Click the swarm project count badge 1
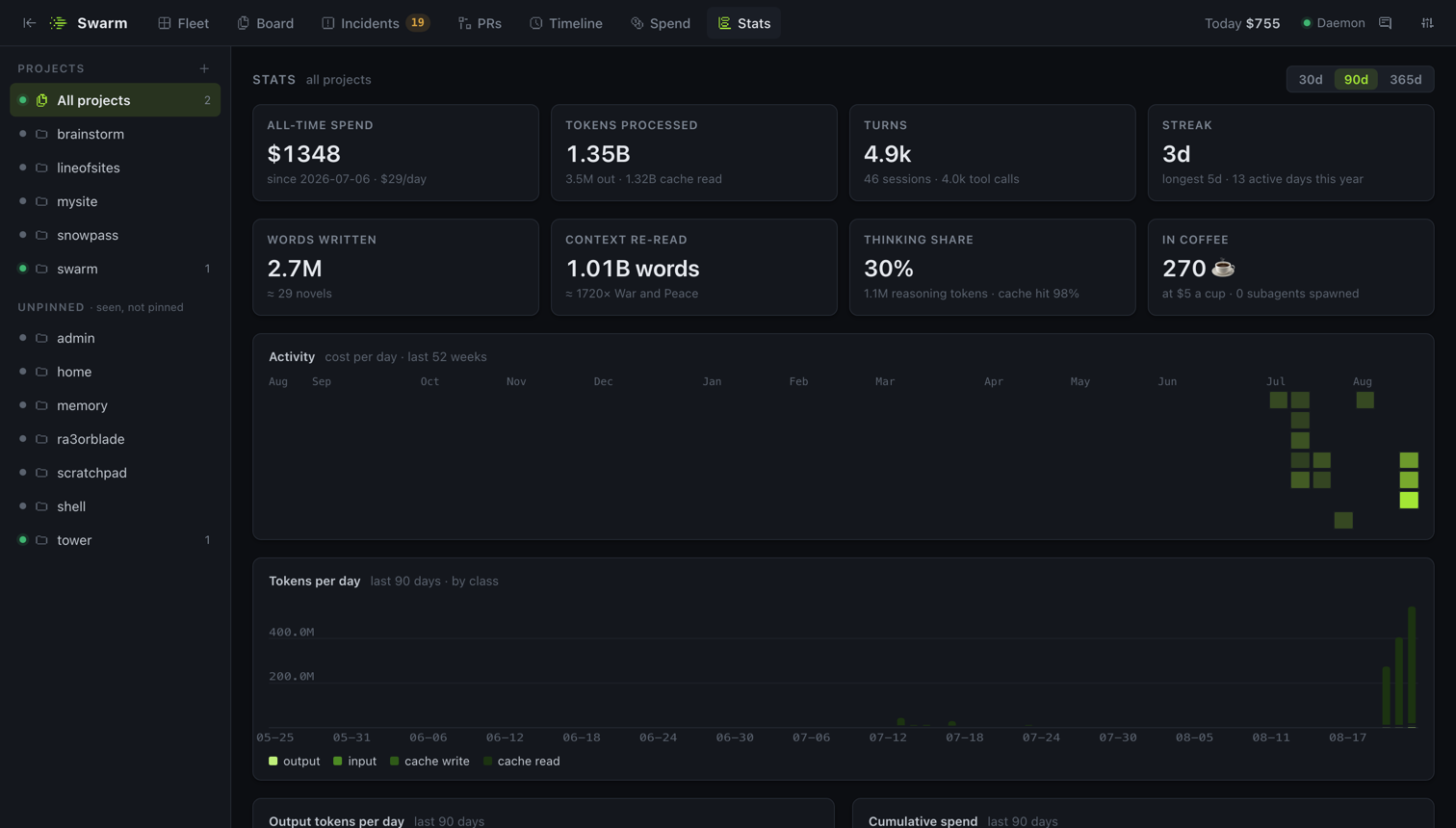The width and height of the screenshot is (1456, 828). (x=207, y=269)
